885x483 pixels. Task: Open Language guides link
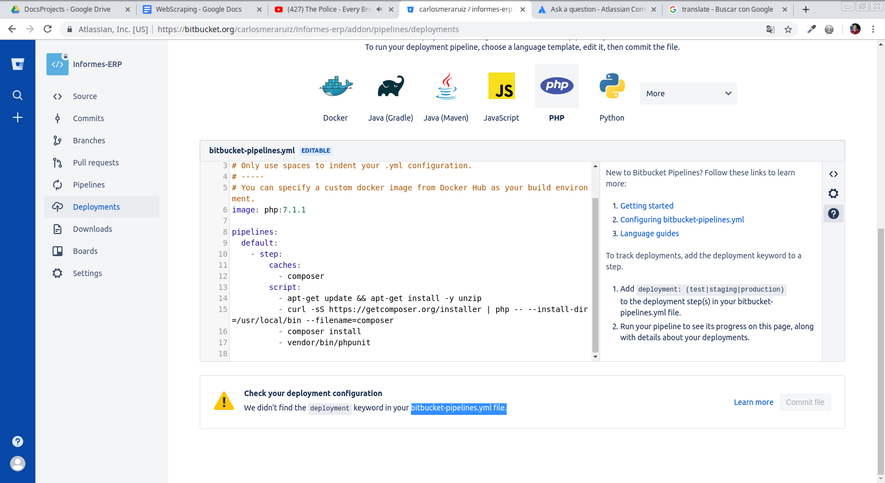coord(650,234)
